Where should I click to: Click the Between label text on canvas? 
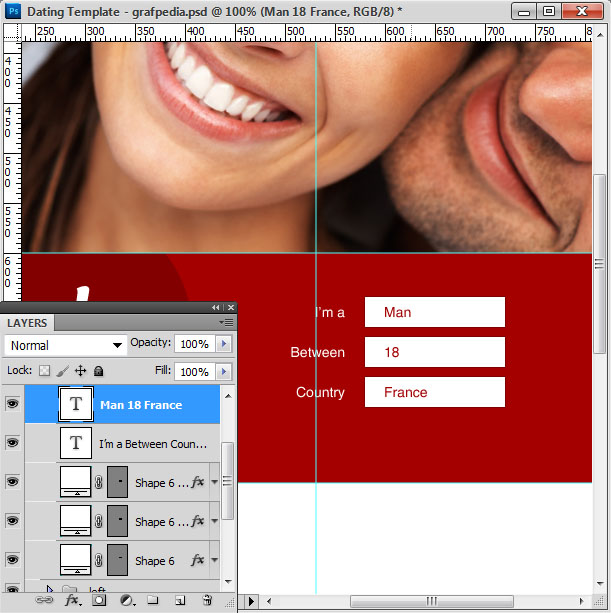pyautogui.click(x=317, y=352)
